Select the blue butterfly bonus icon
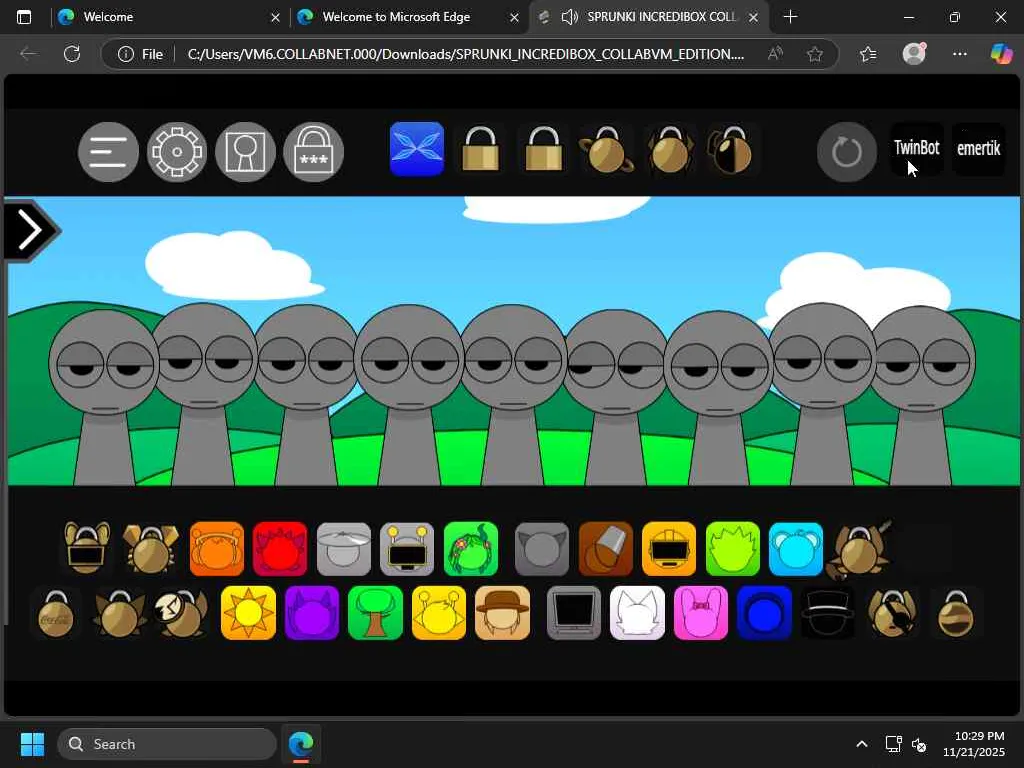Screen dimensions: 1024x768 (x=417, y=149)
